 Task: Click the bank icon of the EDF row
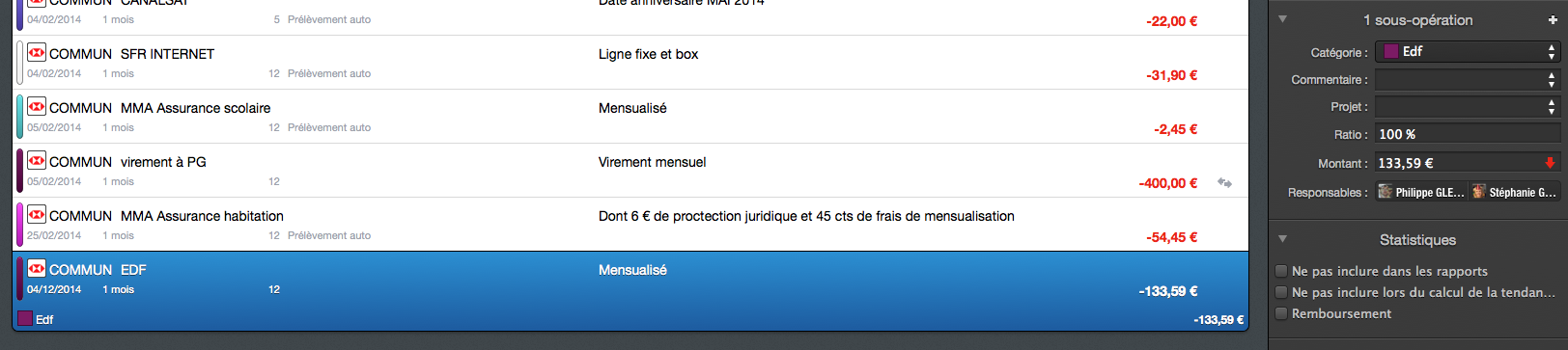37,268
